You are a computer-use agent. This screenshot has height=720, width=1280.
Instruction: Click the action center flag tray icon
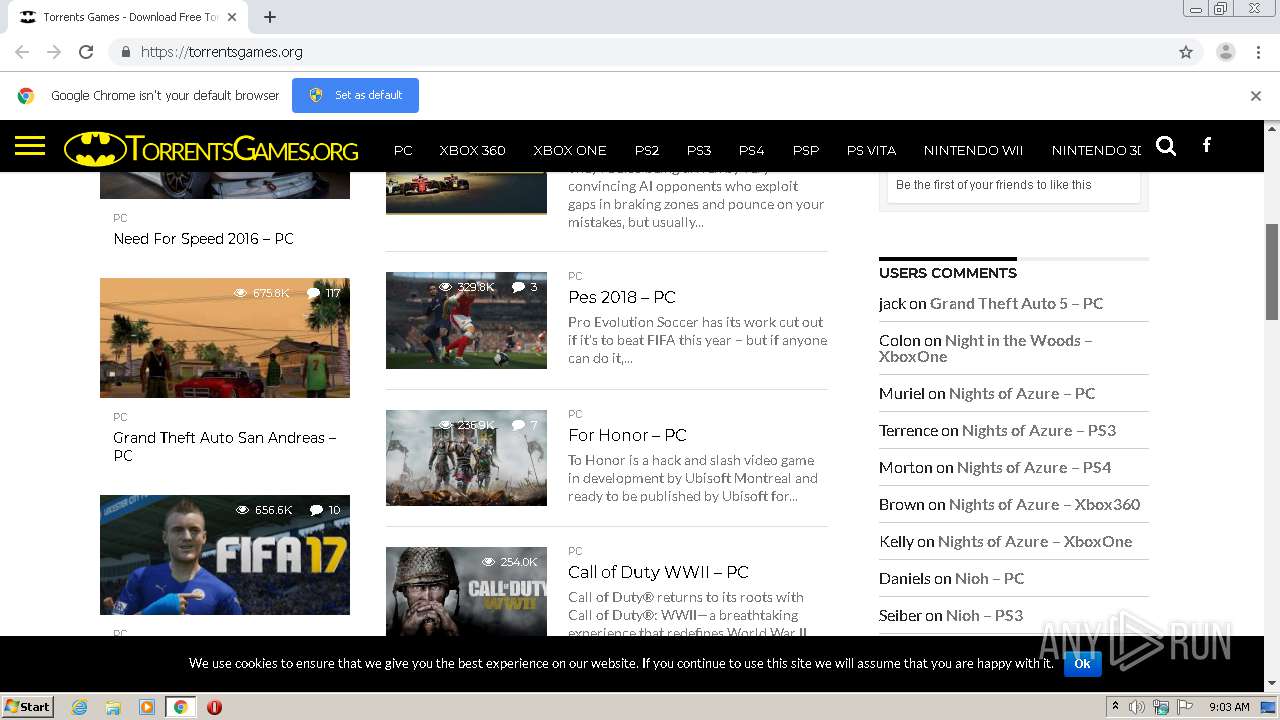click(x=1185, y=707)
